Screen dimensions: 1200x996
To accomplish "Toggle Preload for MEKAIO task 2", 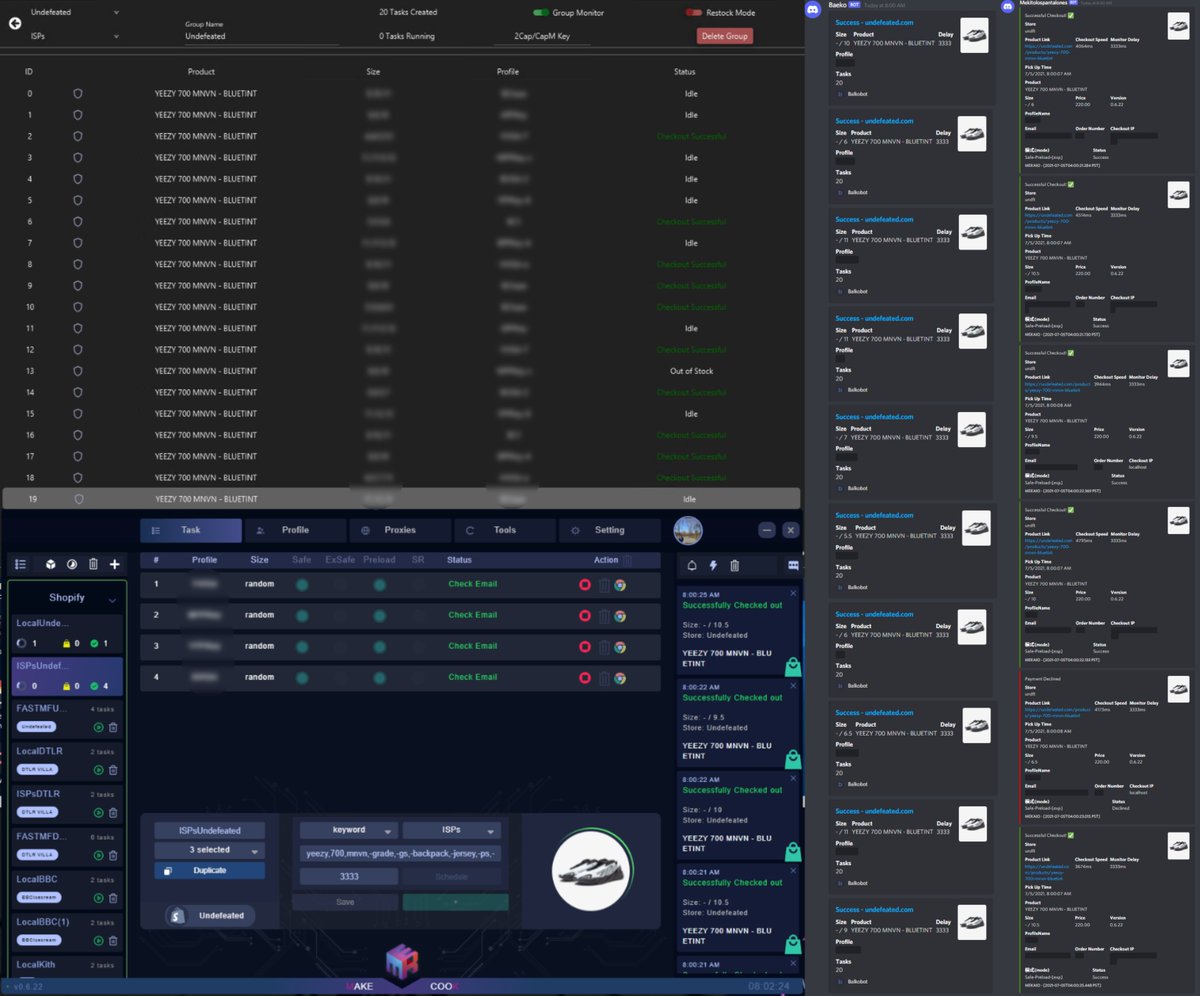I will [x=379, y=615].
